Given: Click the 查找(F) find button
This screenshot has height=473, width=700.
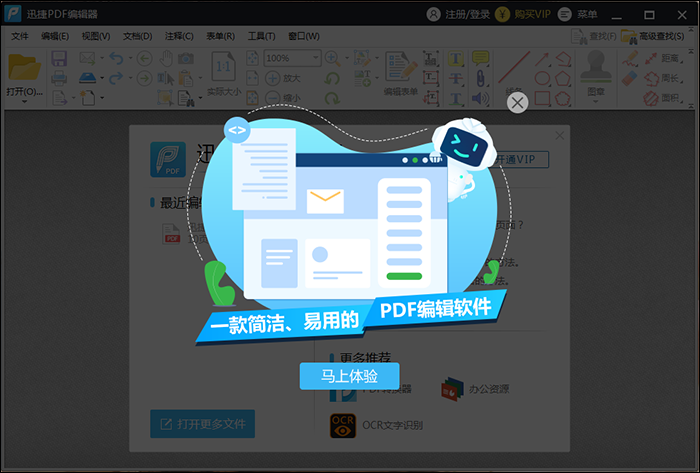Looking at the screenshot, I should pyautogui.click(x=594, y=36).
